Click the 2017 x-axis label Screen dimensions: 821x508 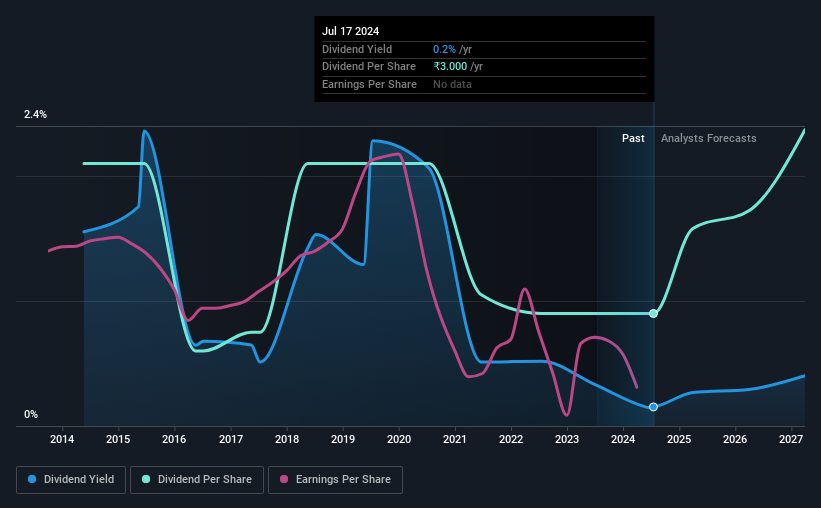click(x=230, y=439)
